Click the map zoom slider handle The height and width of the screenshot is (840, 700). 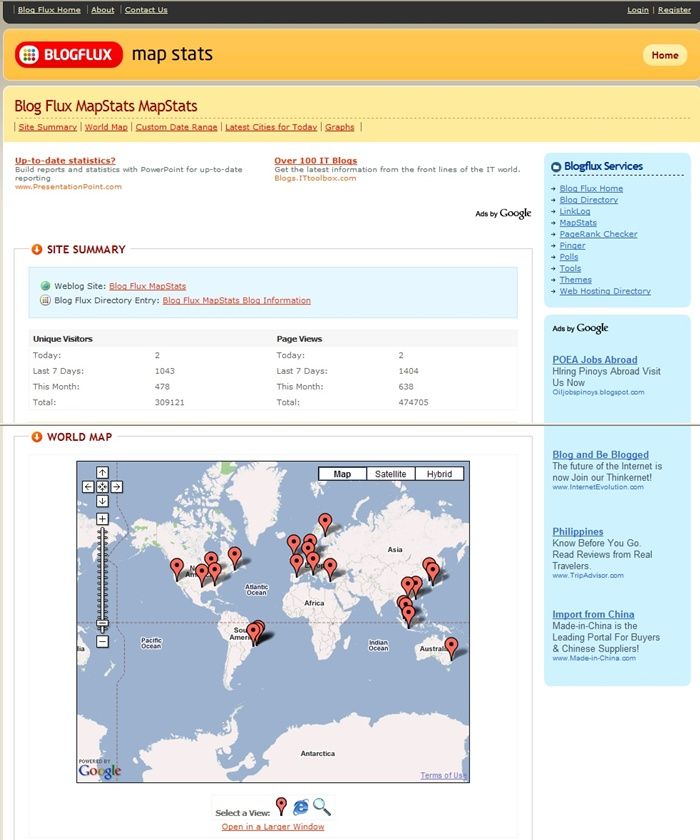pyautogui.click(x=102, y=623)
